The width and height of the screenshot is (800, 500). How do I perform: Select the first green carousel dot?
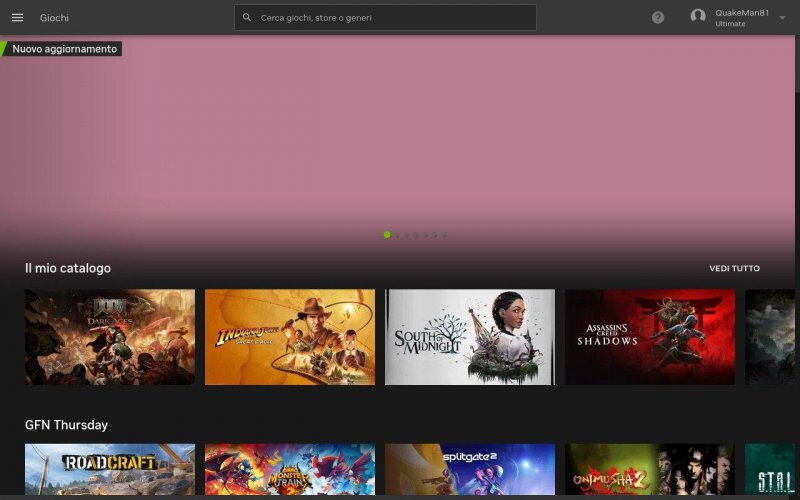pyautogui.click(x=387, y=235)
